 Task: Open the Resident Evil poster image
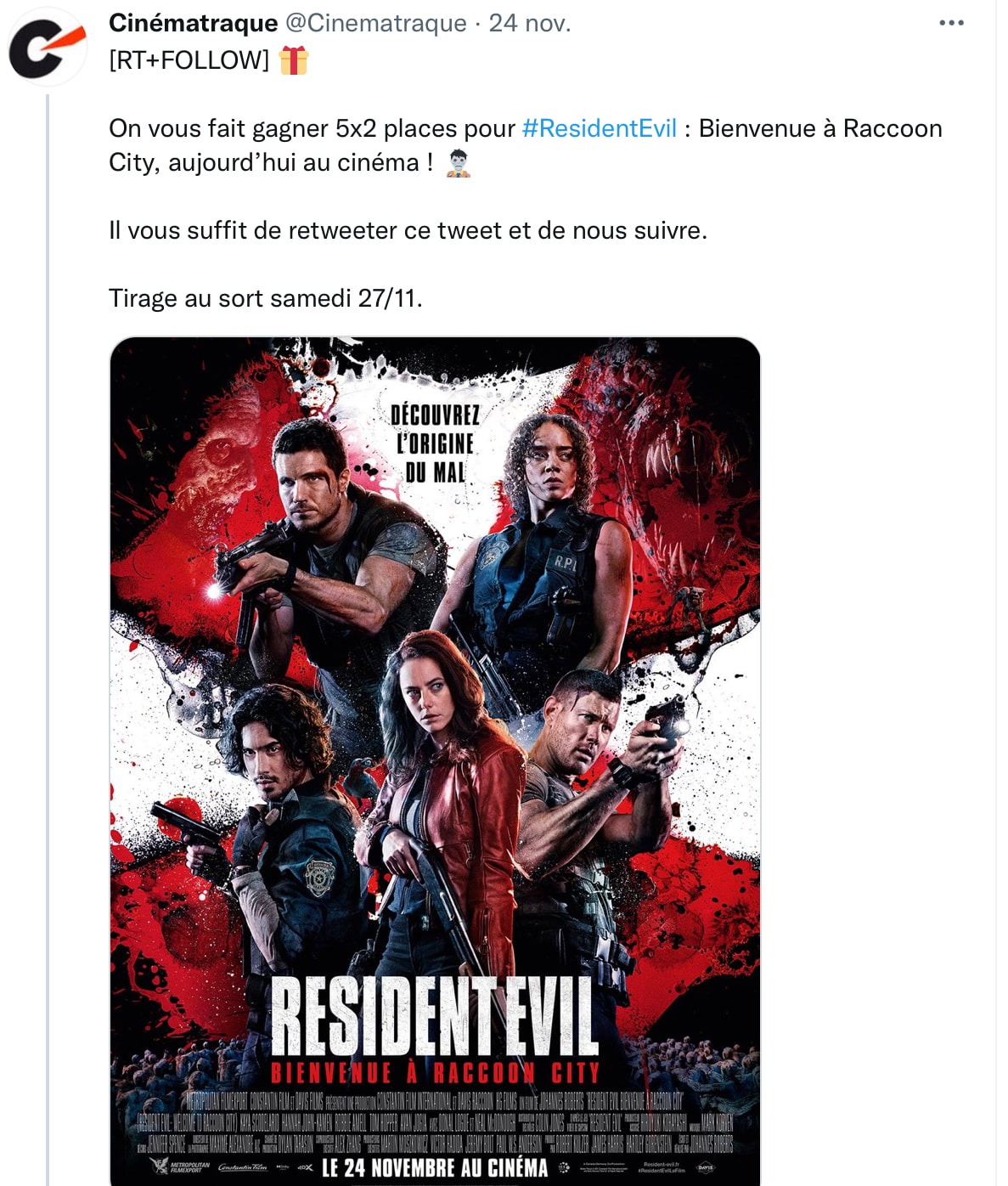coord(435,761)
